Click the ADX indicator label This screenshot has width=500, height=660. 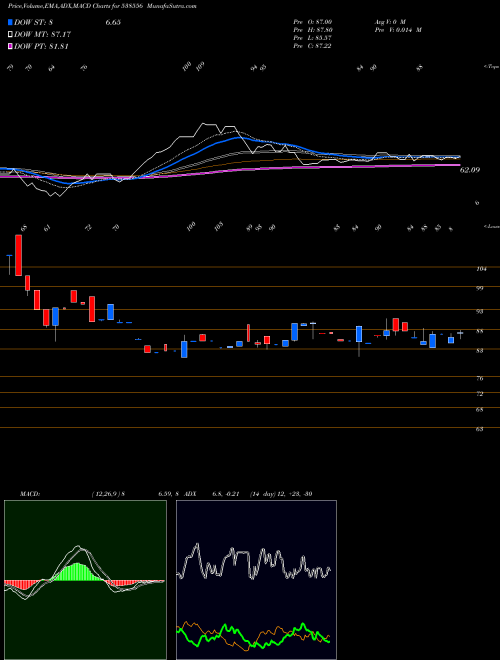tap(191, 494)
